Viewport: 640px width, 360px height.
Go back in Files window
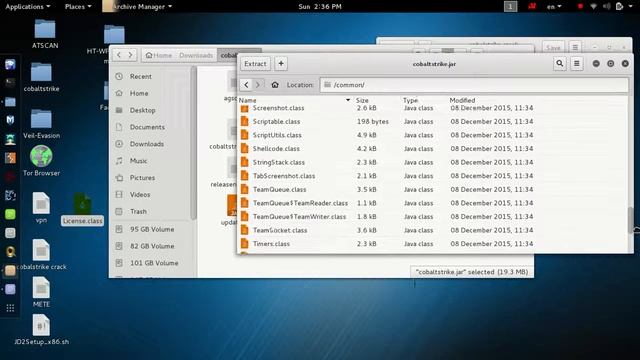point(119,55)
